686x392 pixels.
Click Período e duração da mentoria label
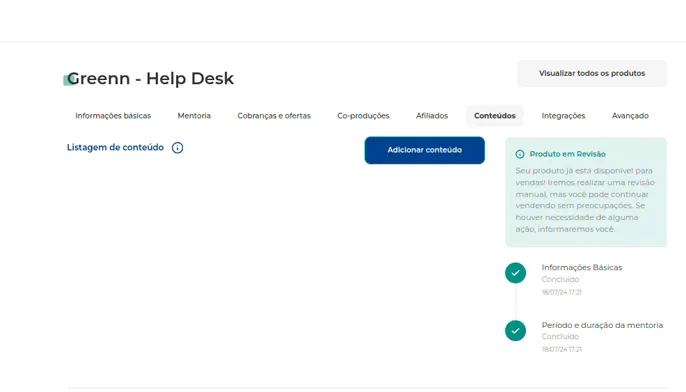point(602,325)
